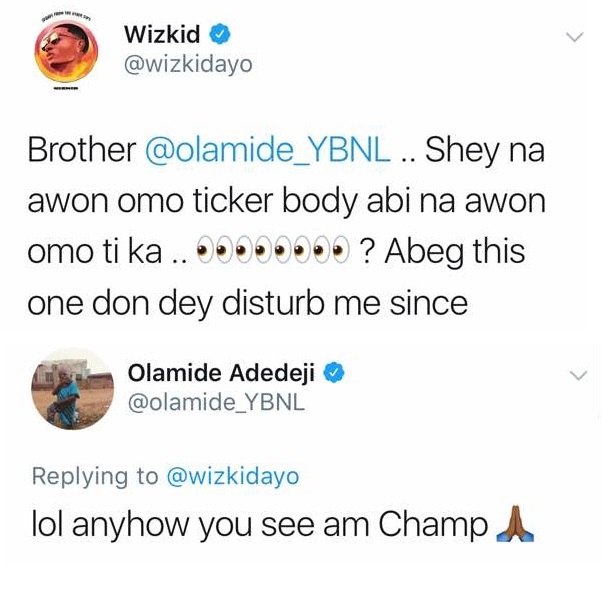602x602 pixels.
Task: Open Olamide Adedeji's profile picture
Action: click(x=72, y=389)
